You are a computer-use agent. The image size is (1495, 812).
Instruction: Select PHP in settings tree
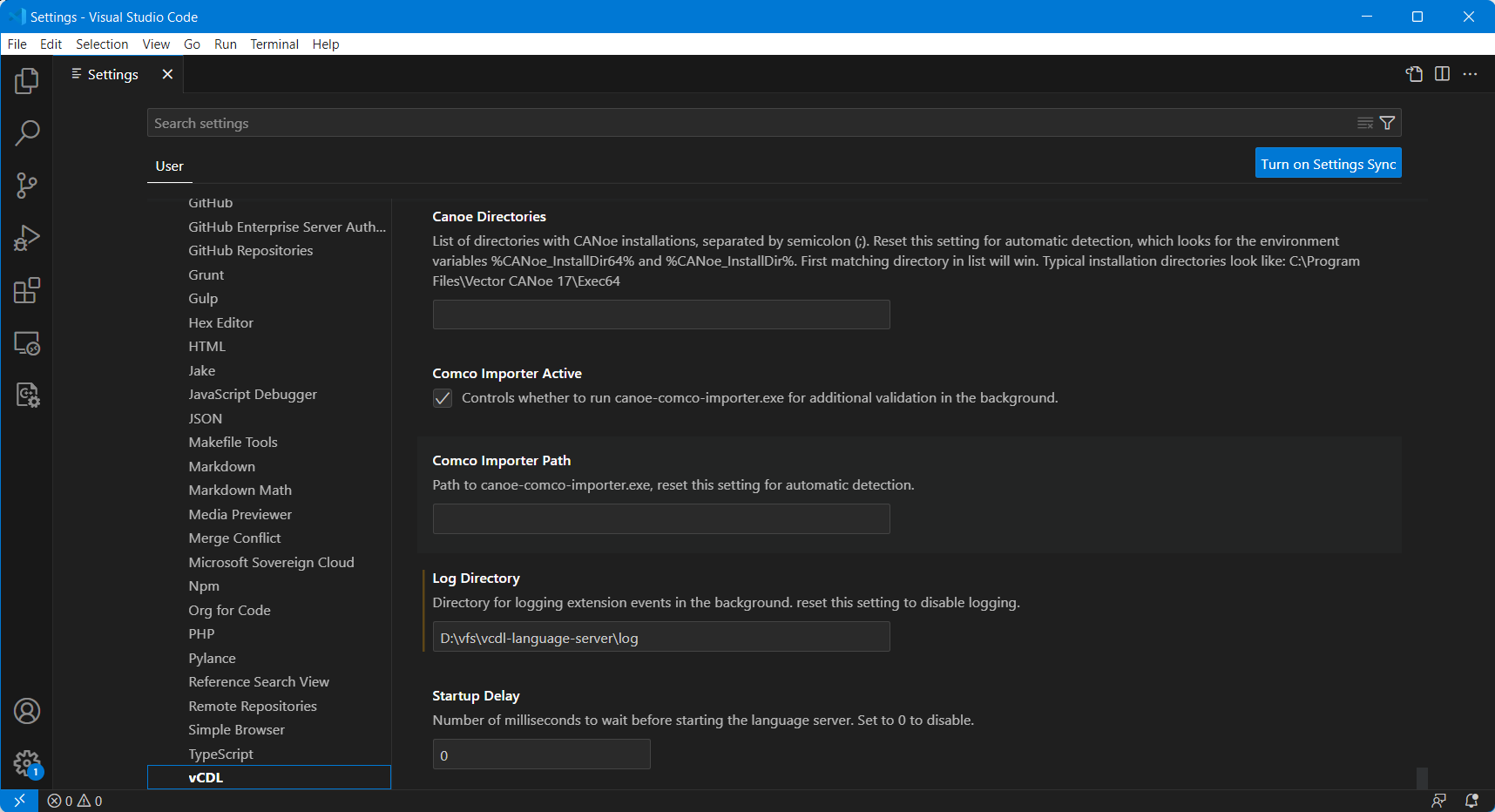tap(201, 633)
